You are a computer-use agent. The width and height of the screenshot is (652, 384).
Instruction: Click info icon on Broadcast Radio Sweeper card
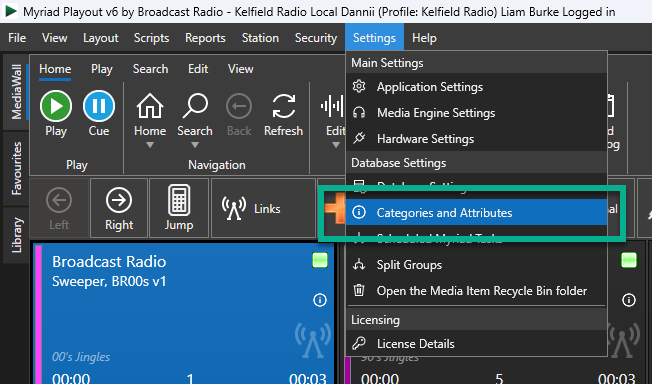coord(320,300)
